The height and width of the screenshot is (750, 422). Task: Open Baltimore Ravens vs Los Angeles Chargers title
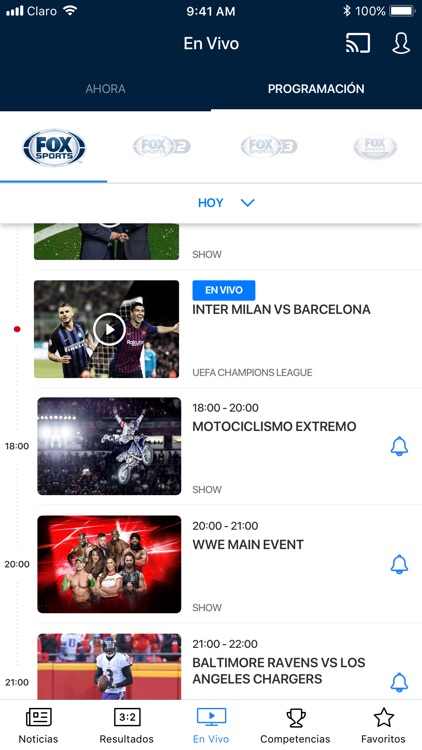[278, 671]
